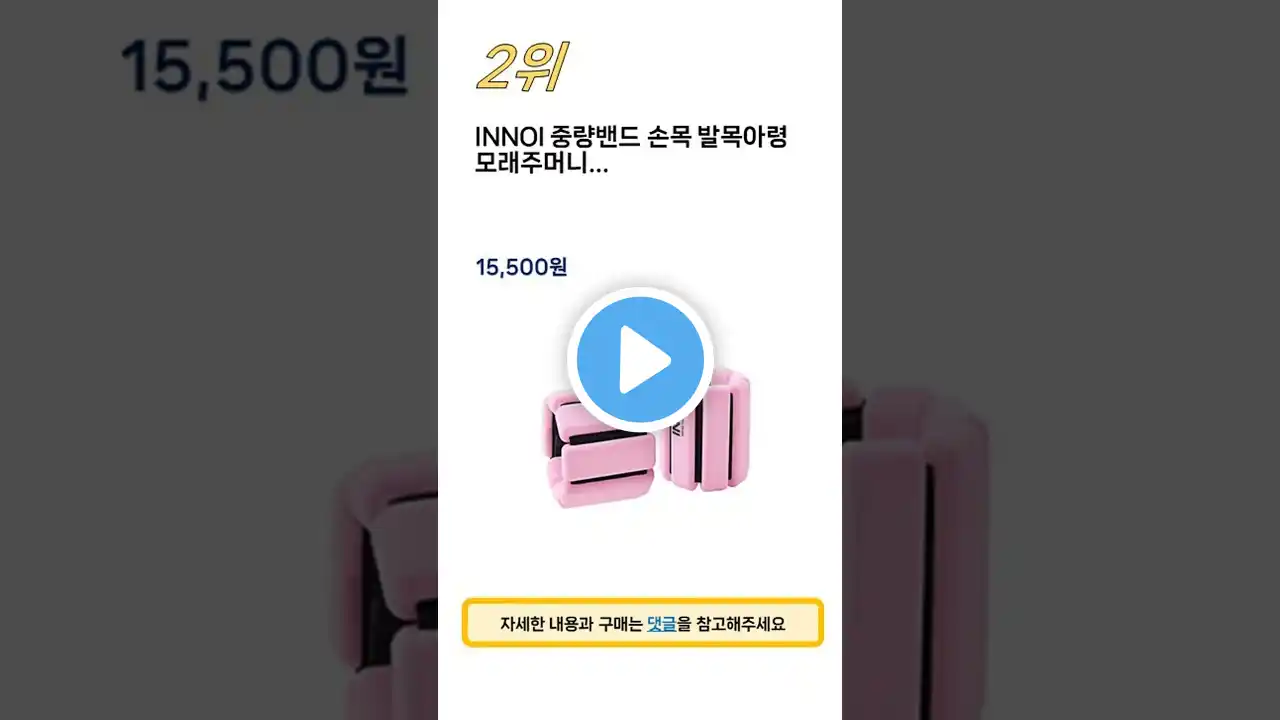Open the blue 댓글 link in the banner
Screen dimensions: 1280x720
click(x=661, y=624)
